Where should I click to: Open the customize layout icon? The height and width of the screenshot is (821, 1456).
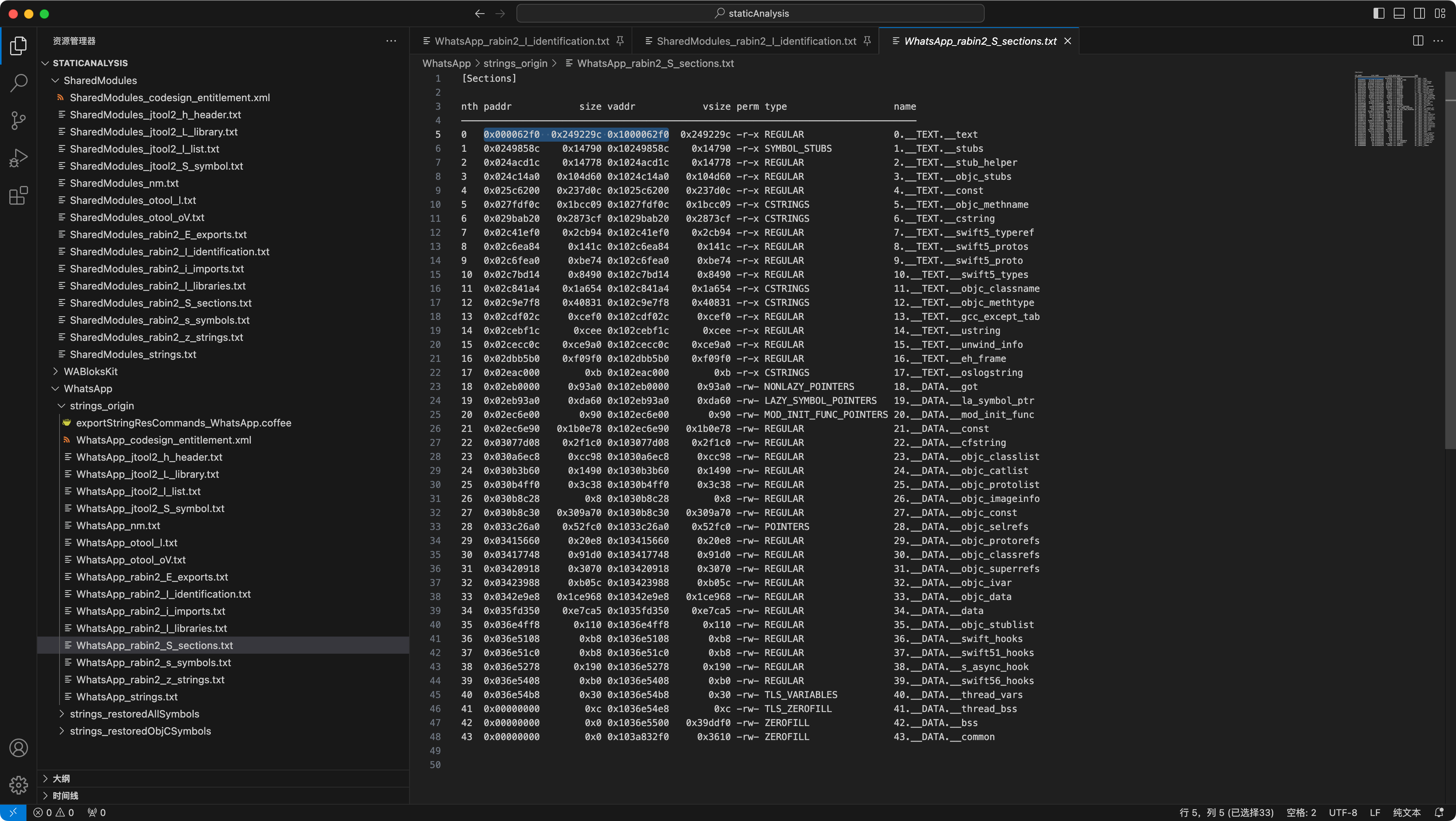(x=1440, y=14)
